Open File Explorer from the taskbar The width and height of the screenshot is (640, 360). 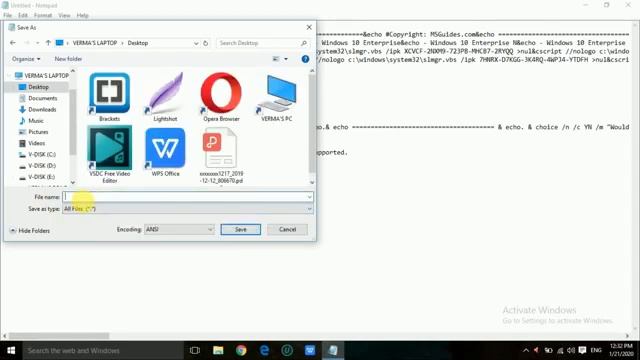[218, 351]
